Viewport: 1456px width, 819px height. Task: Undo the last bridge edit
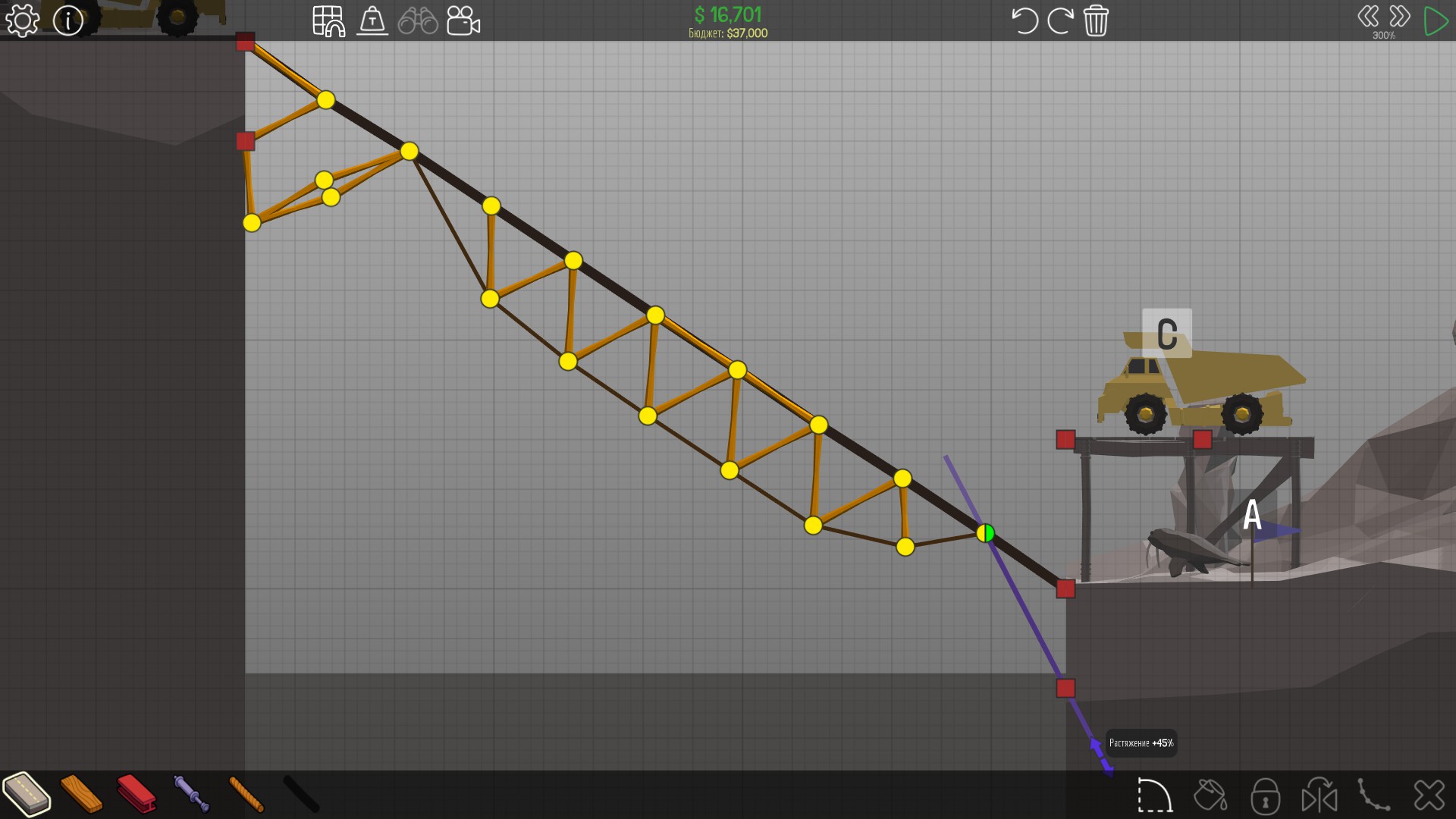[x=1025, y=20]
